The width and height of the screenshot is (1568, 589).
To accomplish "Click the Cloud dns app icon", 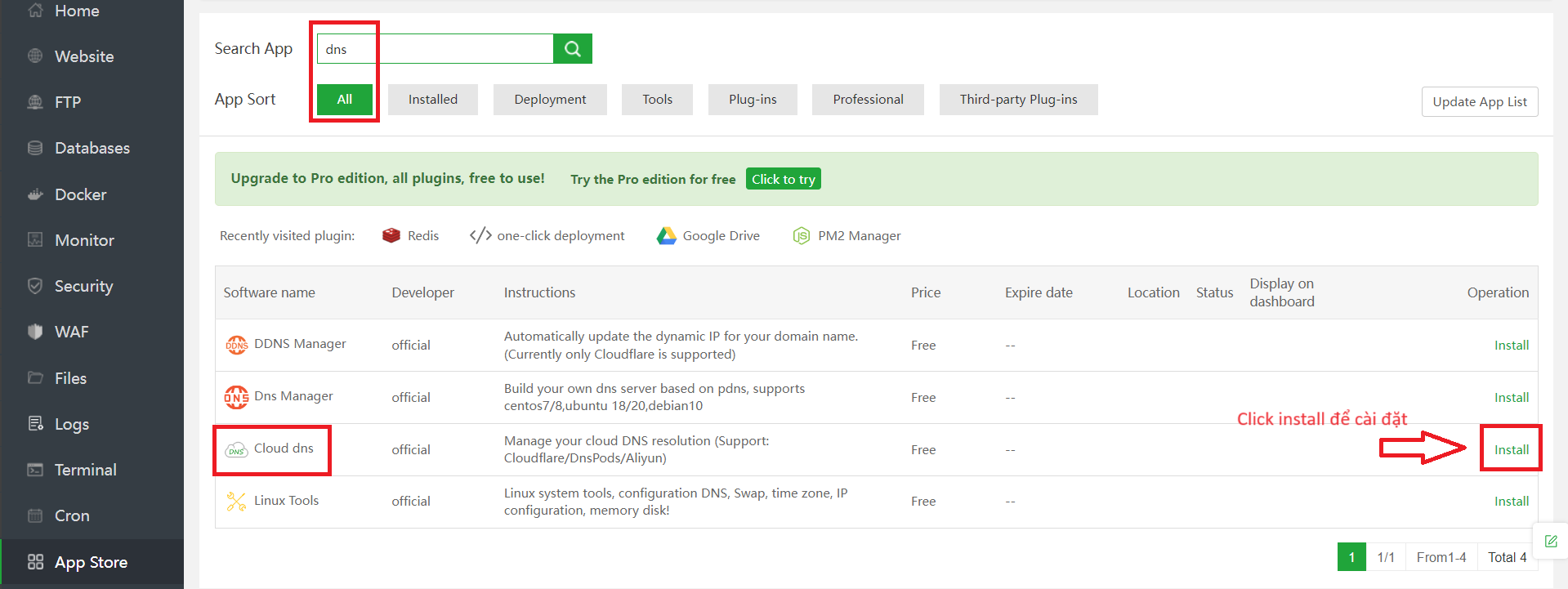I will pyautogui.click(x=236, y=450).
